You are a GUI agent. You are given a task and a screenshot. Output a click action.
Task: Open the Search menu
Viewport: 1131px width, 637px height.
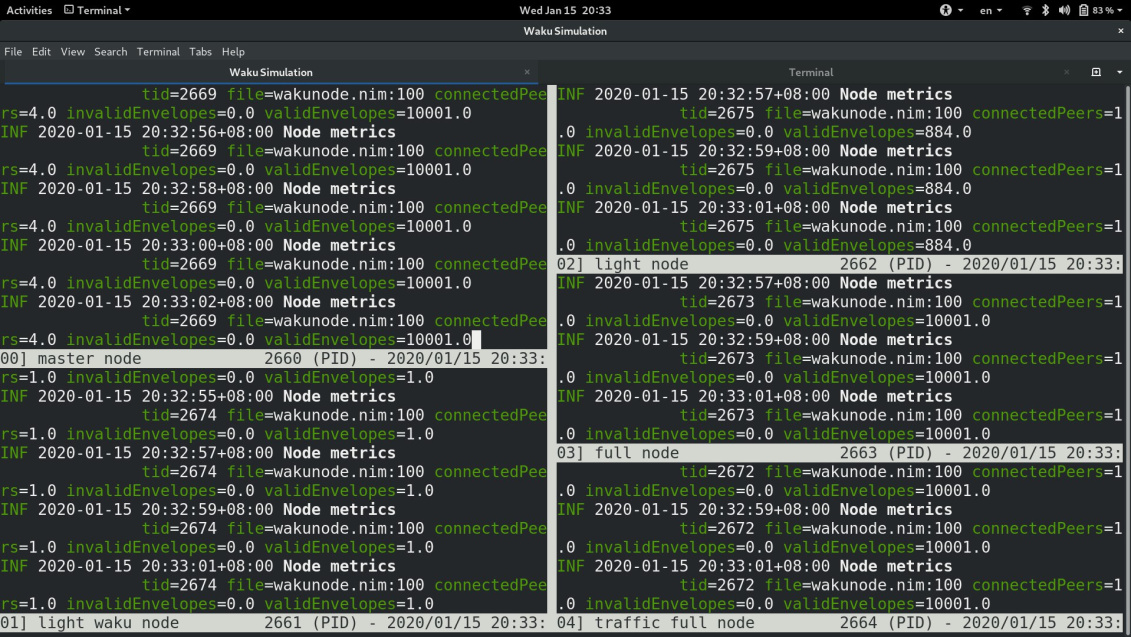[x=110, y=51]
